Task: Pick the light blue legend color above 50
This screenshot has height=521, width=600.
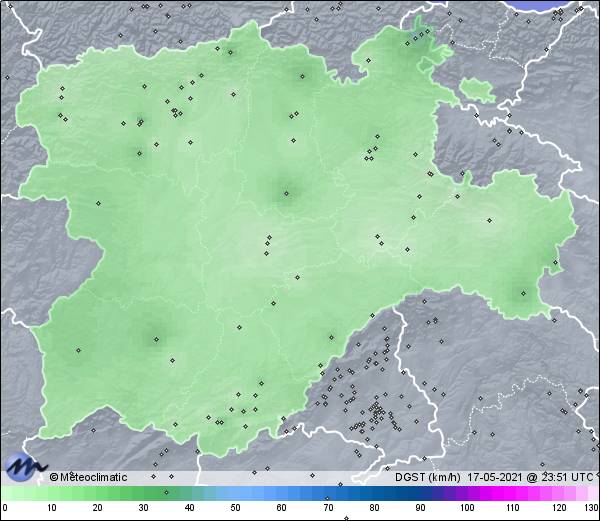Action: (x=235, y=493)
